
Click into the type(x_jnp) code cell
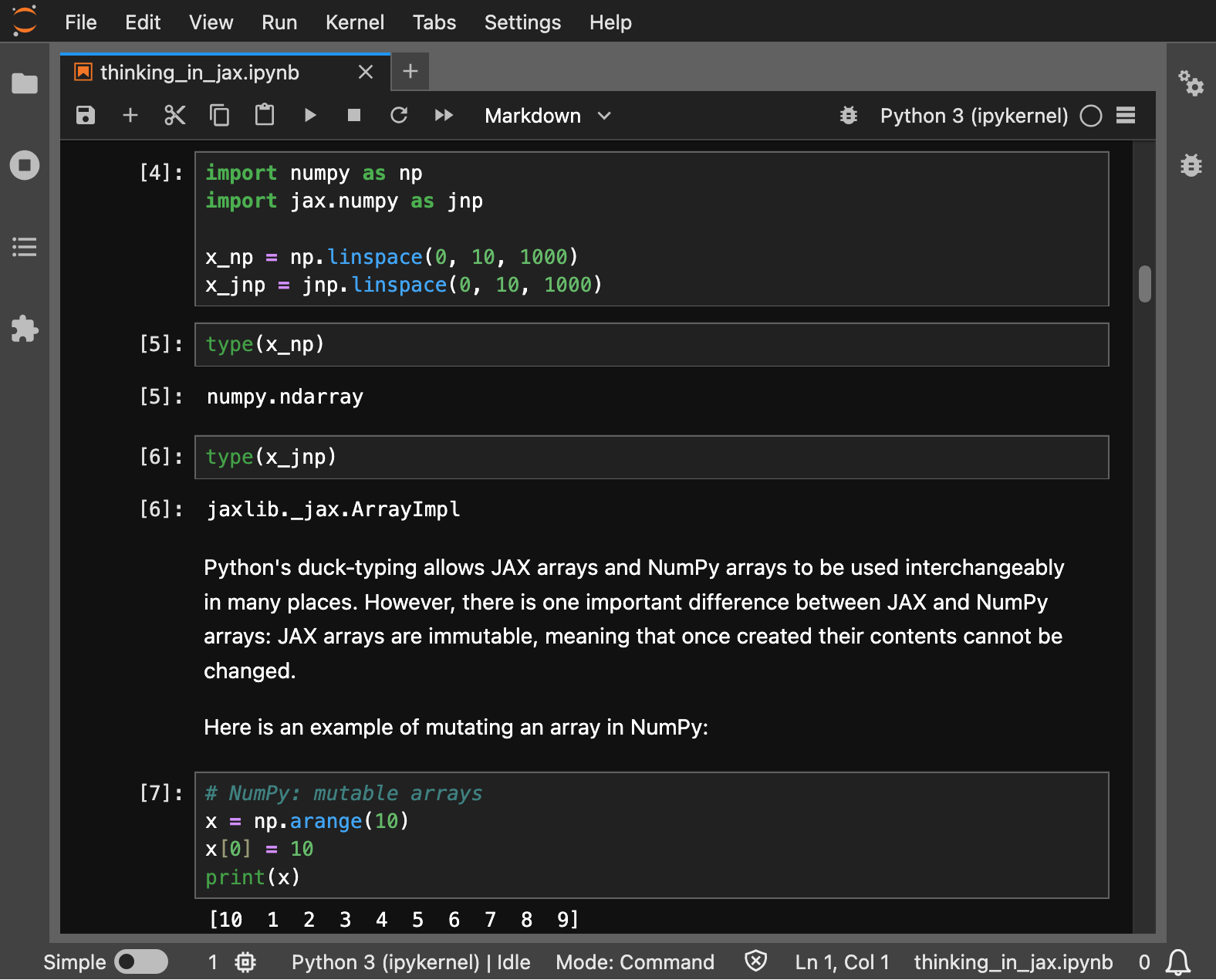pyautogui.click(x=652, y=457)
